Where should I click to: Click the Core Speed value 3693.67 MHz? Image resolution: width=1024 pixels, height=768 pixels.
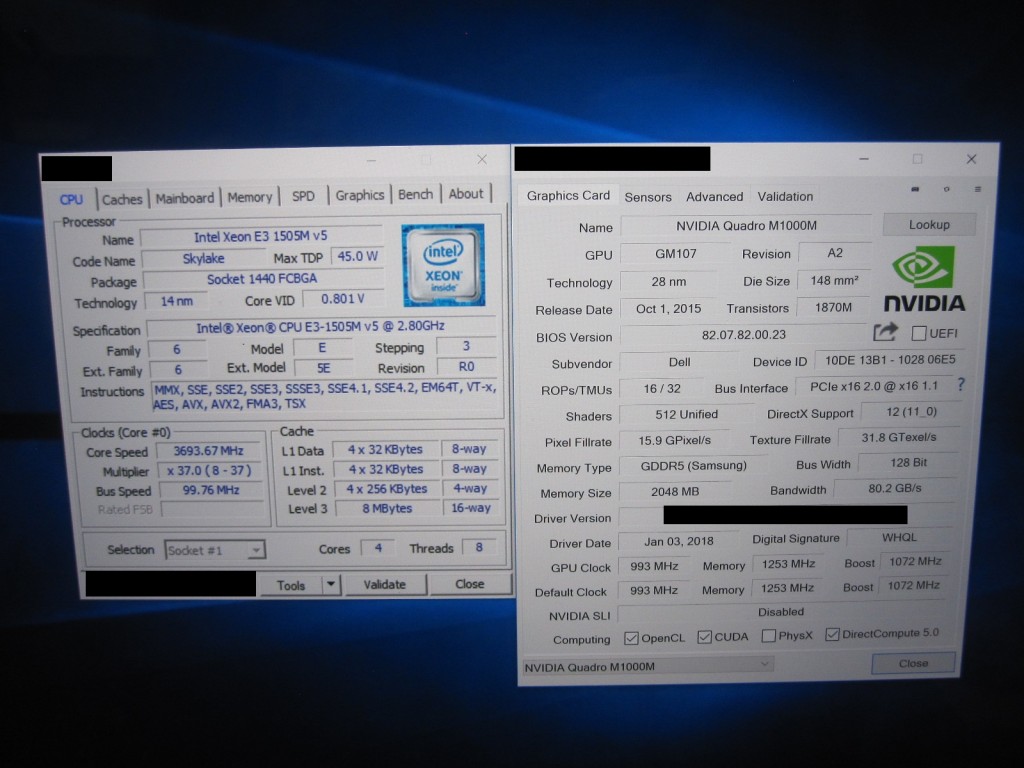pos(208,451)
